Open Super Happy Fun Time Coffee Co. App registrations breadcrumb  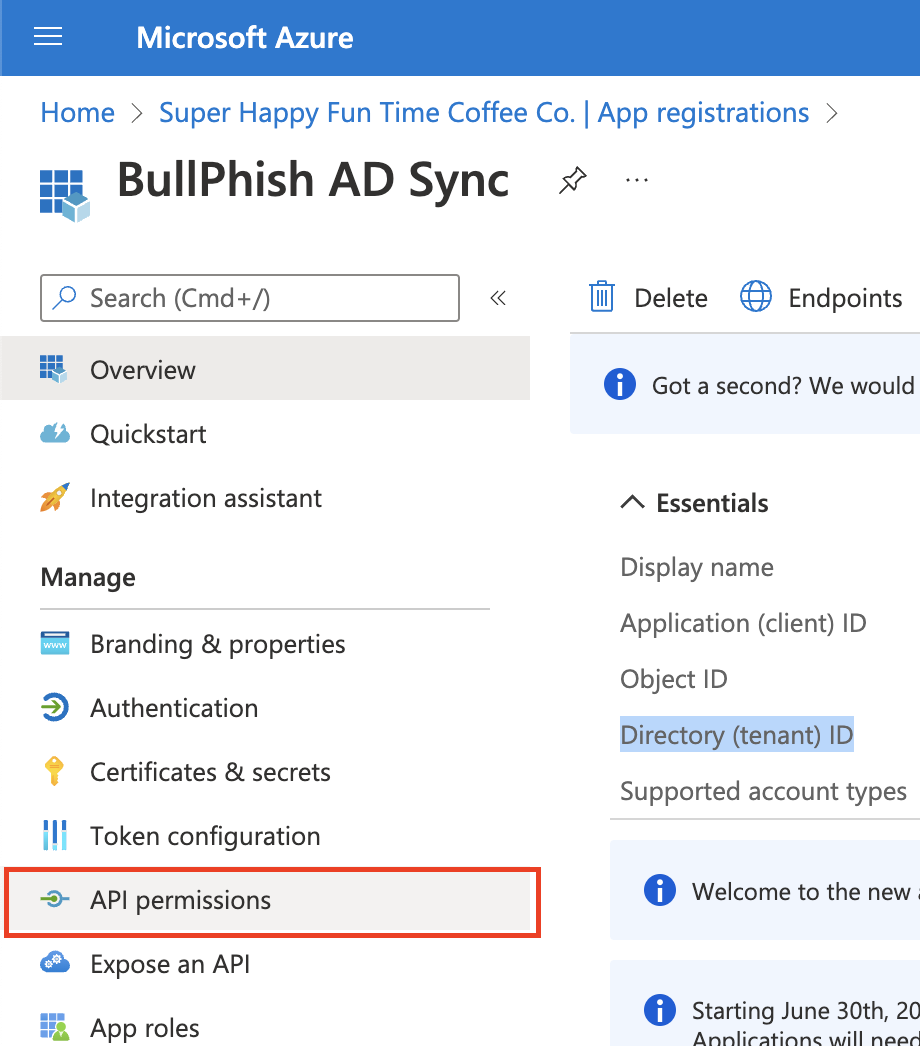tap(484, 113)
